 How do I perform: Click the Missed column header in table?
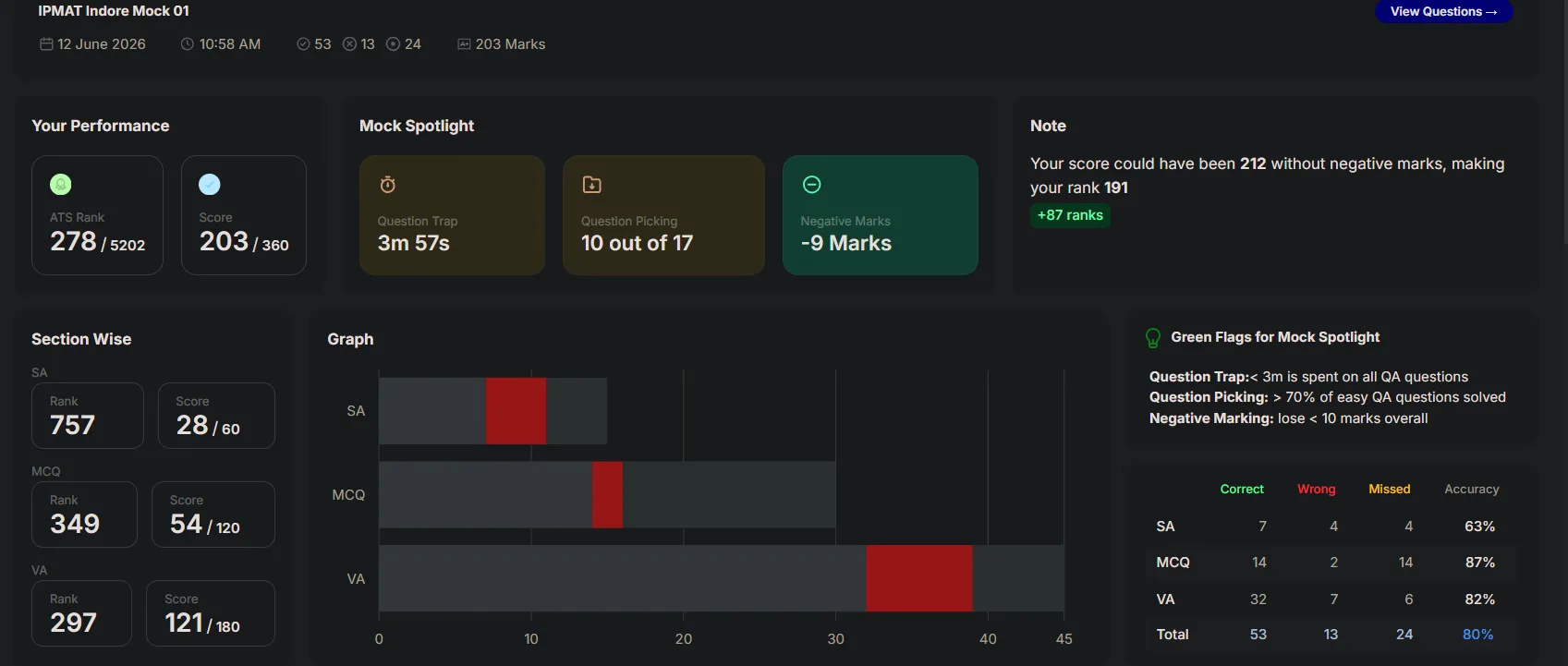[1390, 490]
